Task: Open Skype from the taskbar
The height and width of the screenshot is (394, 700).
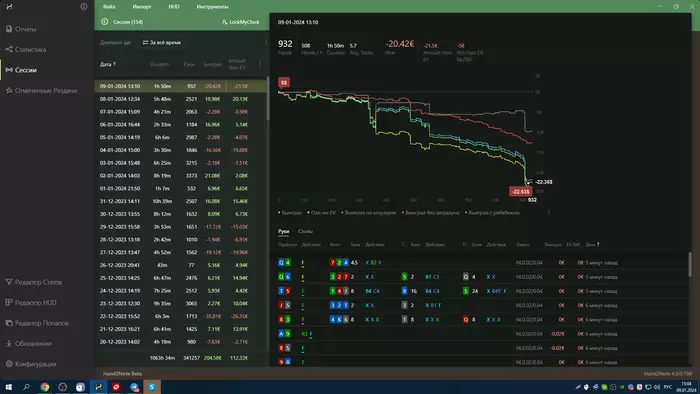Action: tap(152, 387)
